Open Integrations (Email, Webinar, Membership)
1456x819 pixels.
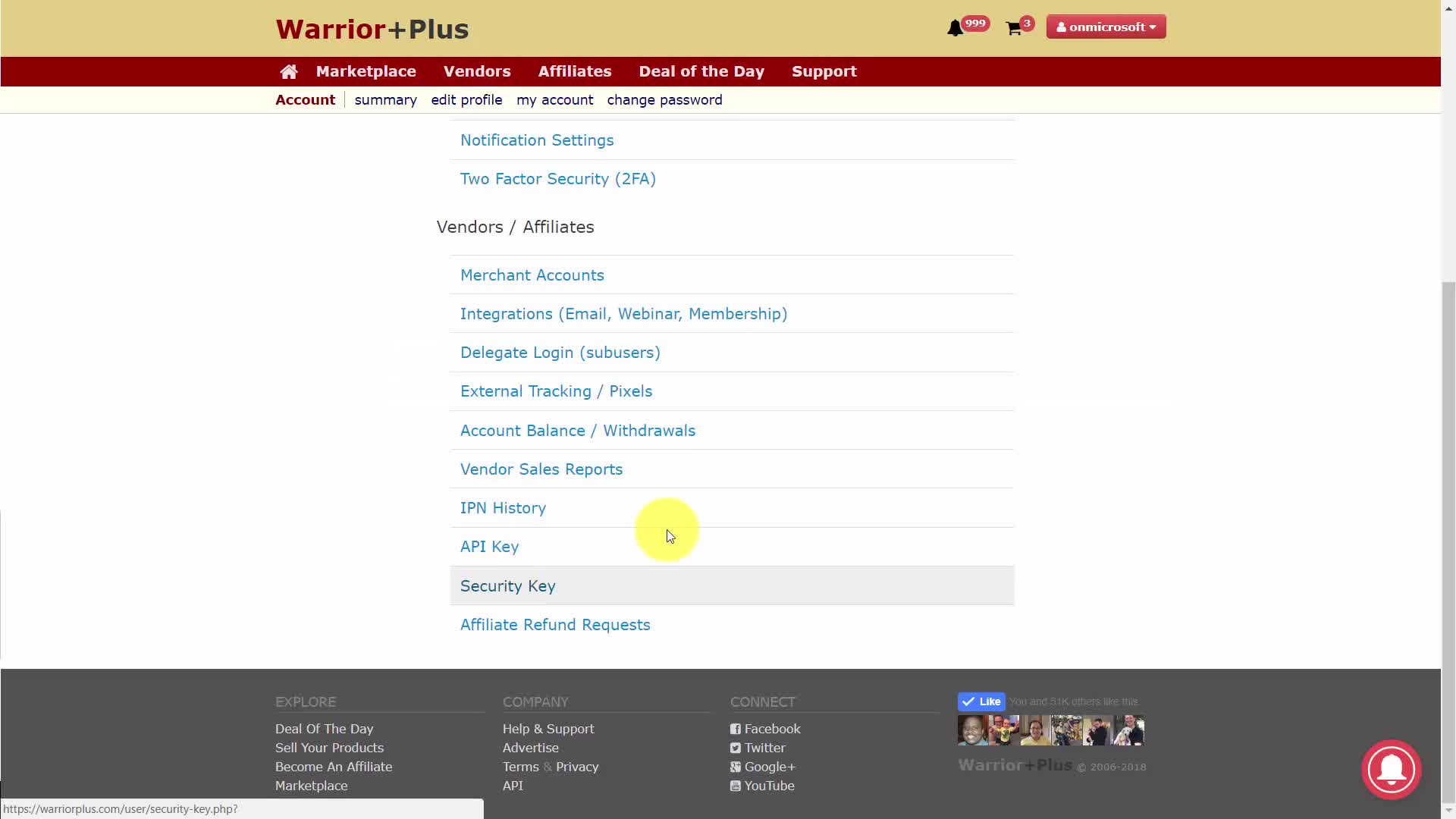[x=623, y=314]
